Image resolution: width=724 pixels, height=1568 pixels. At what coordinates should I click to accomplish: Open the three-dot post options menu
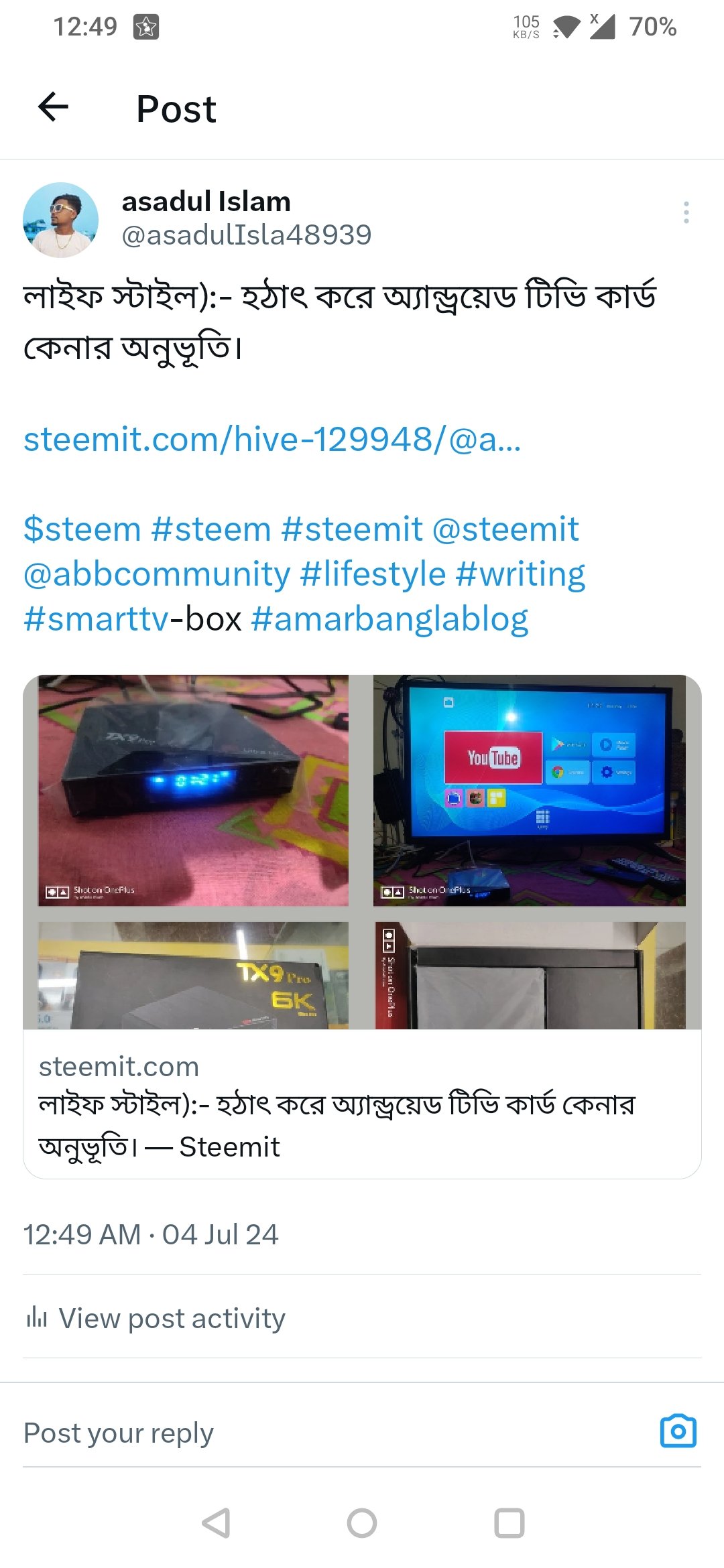686,212
